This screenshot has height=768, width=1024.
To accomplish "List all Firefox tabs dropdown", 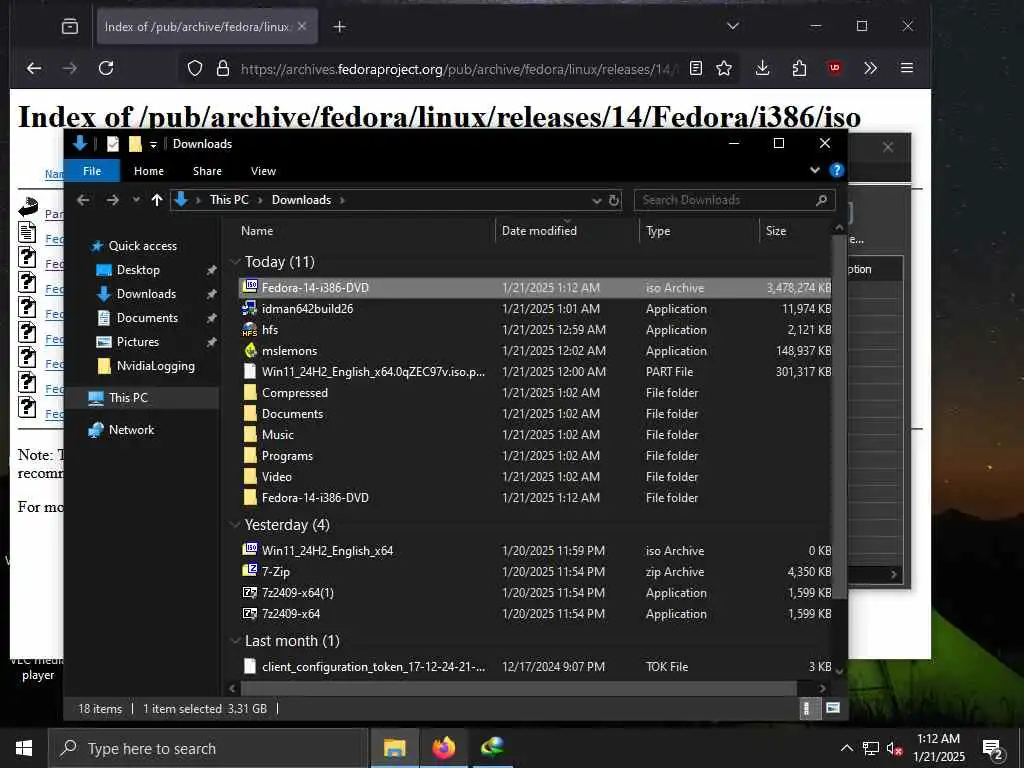I will click(733, 26).
